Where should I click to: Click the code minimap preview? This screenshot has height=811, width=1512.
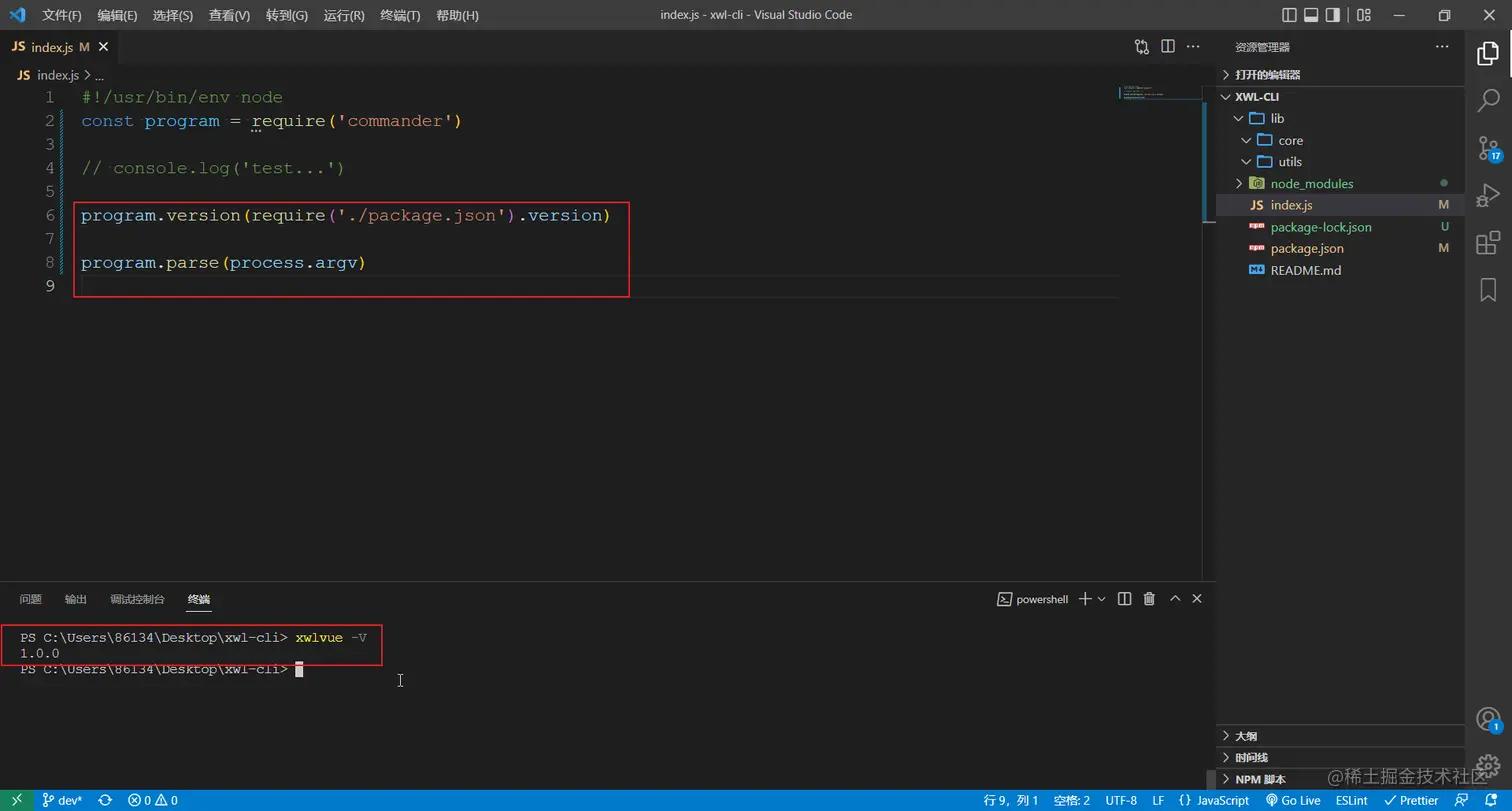(x=1158, y=93)
